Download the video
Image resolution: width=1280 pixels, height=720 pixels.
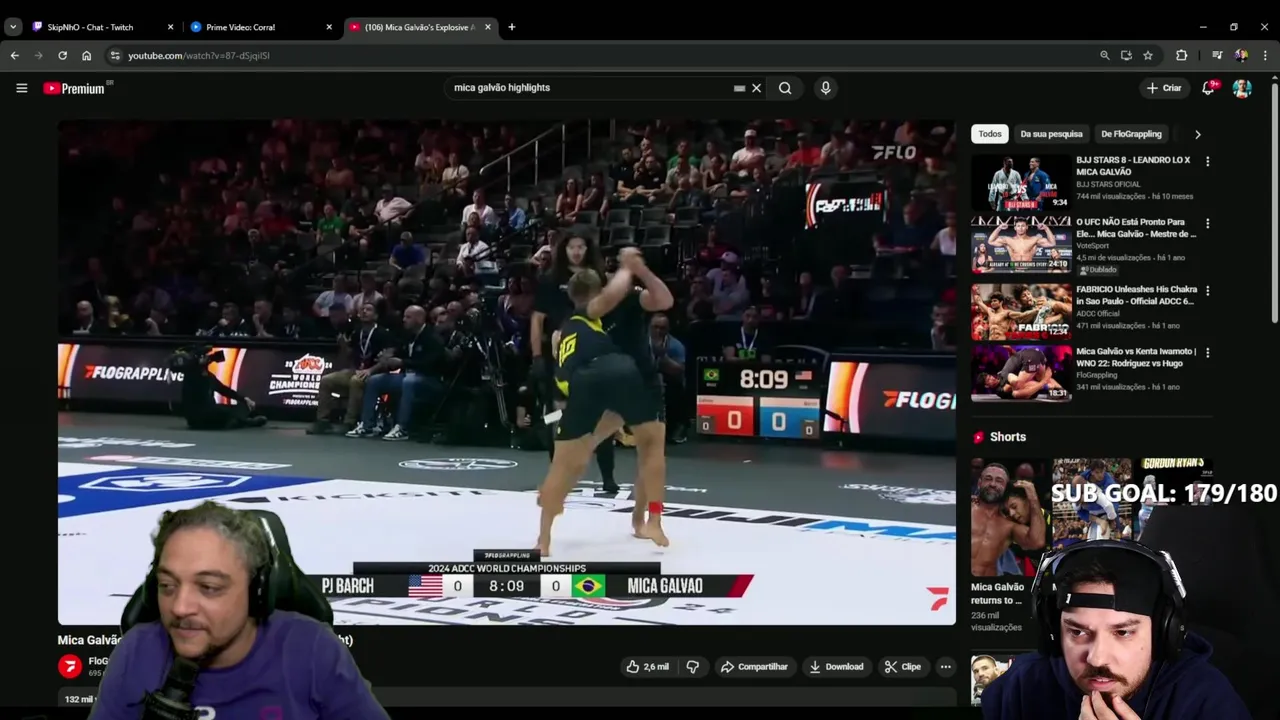[836, 667]
